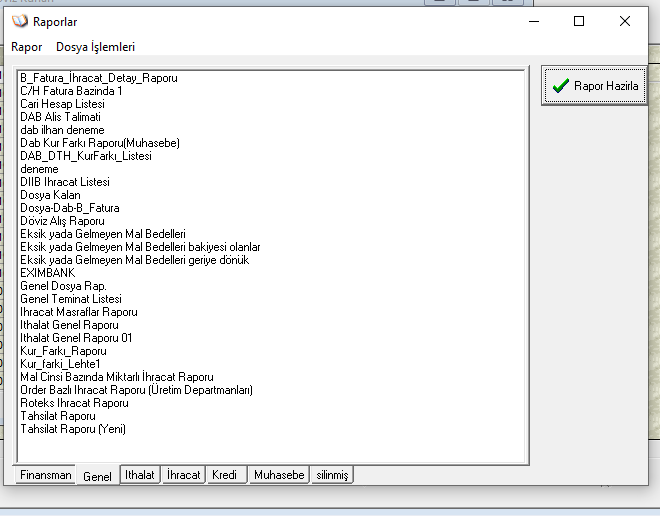Open the silinmiş tab
This screenshot has width=660, height=516.
pyautogui.click(x=332, y=475)
